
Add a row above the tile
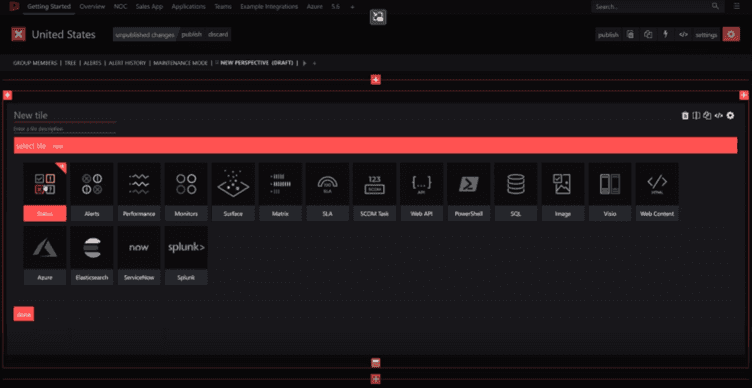(x=376, y=80)
